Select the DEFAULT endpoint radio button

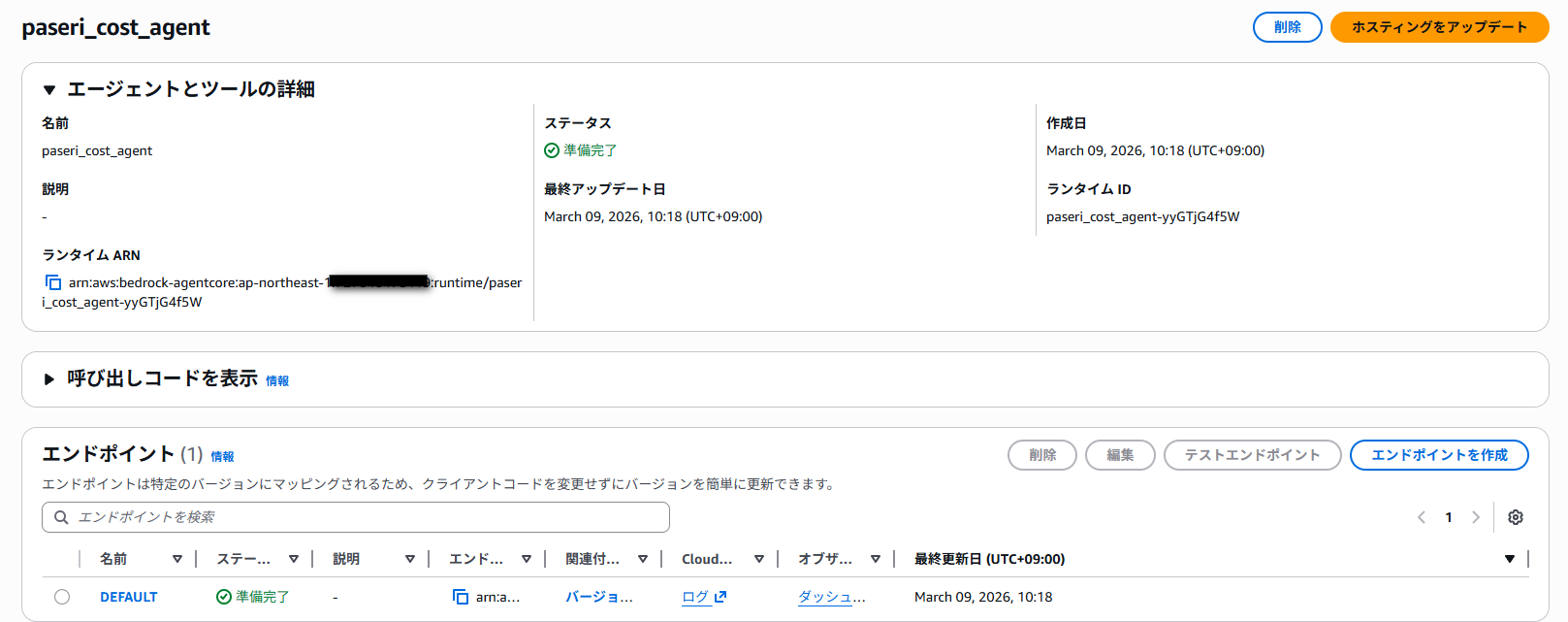[62, 597]
